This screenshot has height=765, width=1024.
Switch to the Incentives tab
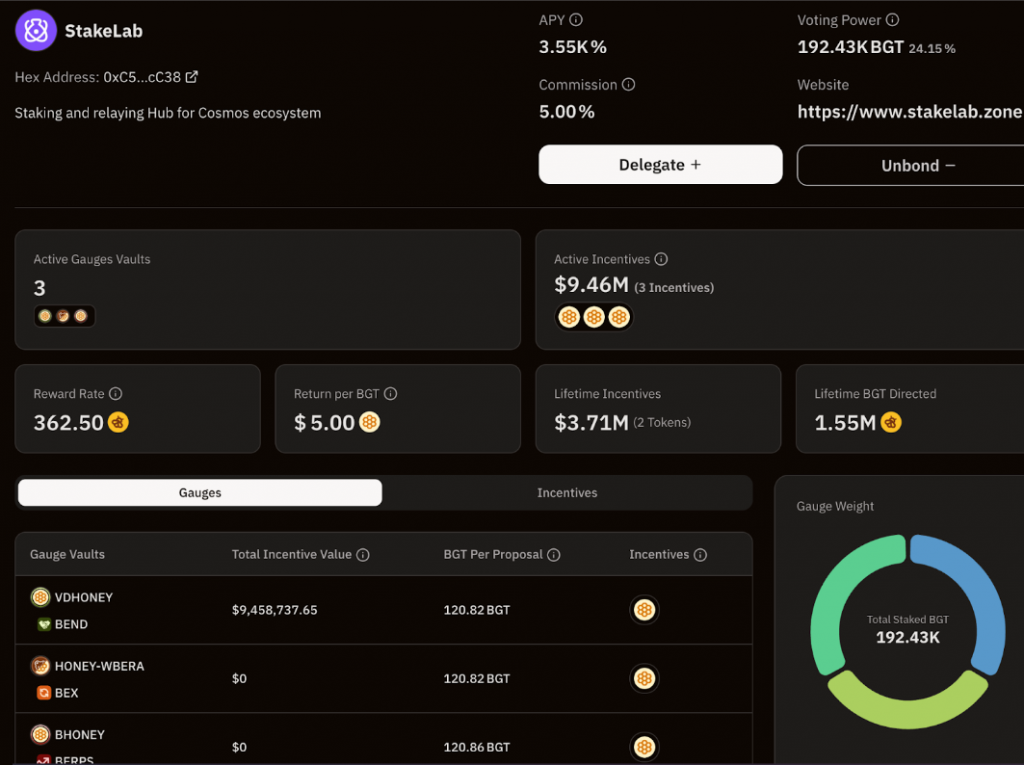pos(567,493)
